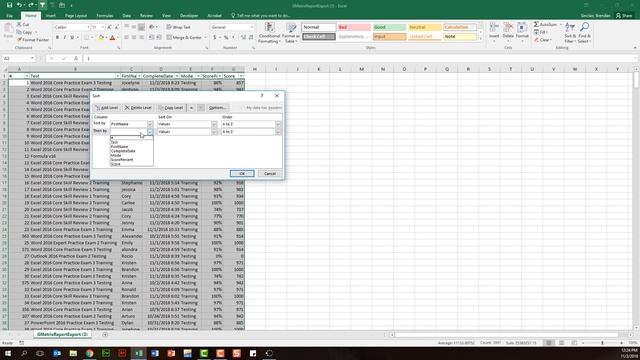Open the Name Box dropdown
The height and width of the screenshot is (360, 640).
(32, 58)
